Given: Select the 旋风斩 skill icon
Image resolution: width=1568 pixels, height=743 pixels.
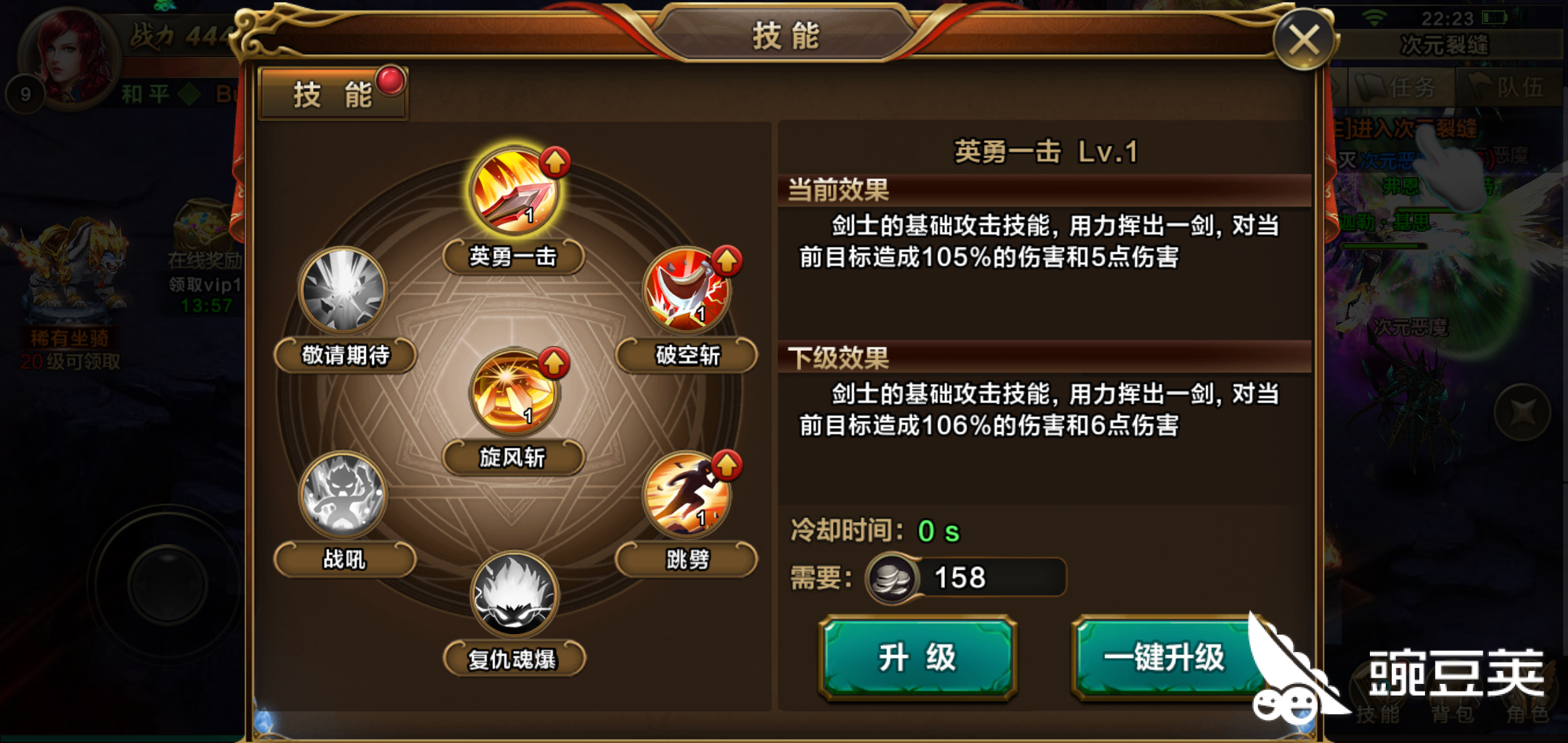Looking at the screenshot, I should (514, 391).
